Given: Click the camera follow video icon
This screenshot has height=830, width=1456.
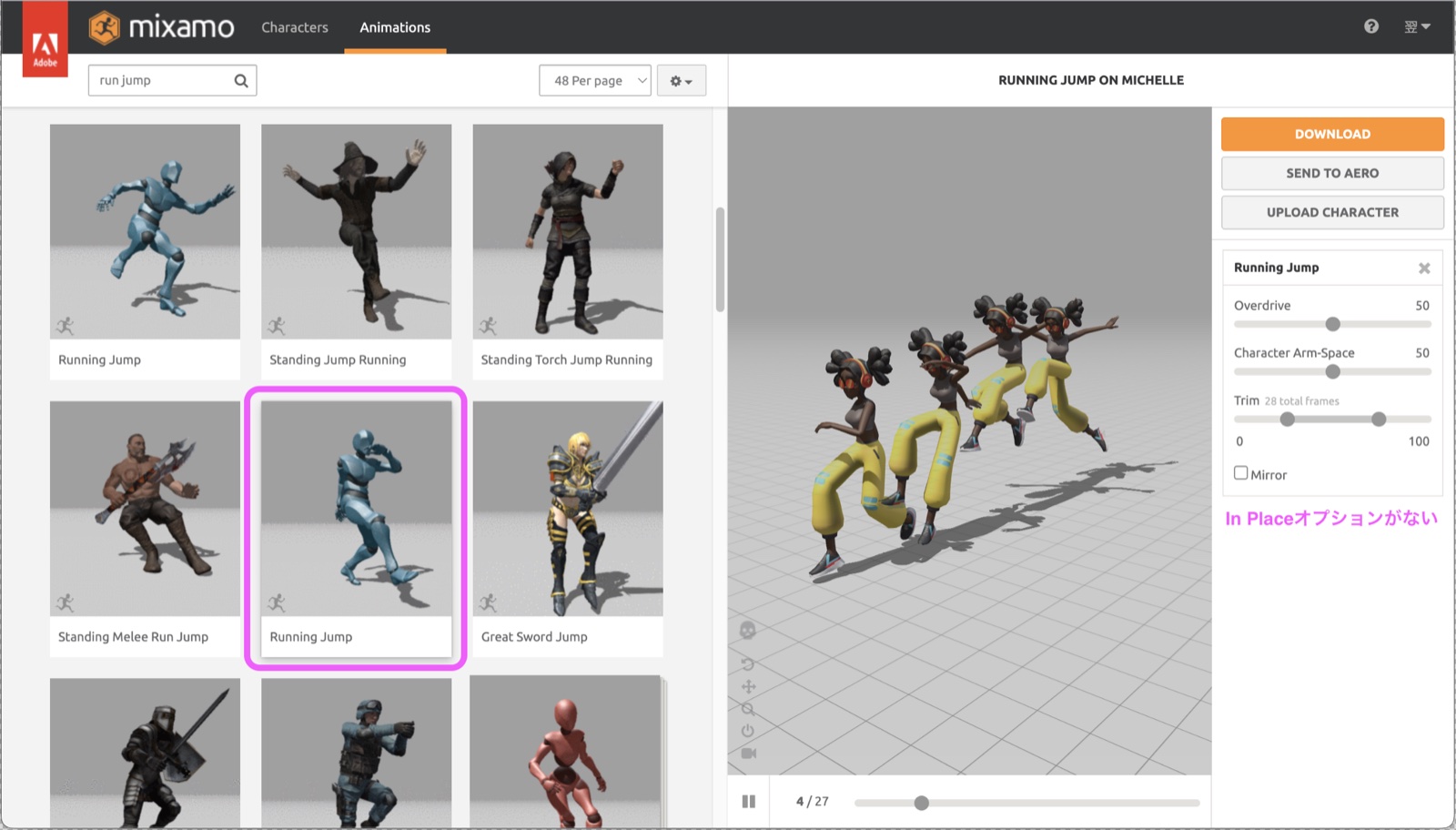Looking at the screenshot, I should (748, 753).
